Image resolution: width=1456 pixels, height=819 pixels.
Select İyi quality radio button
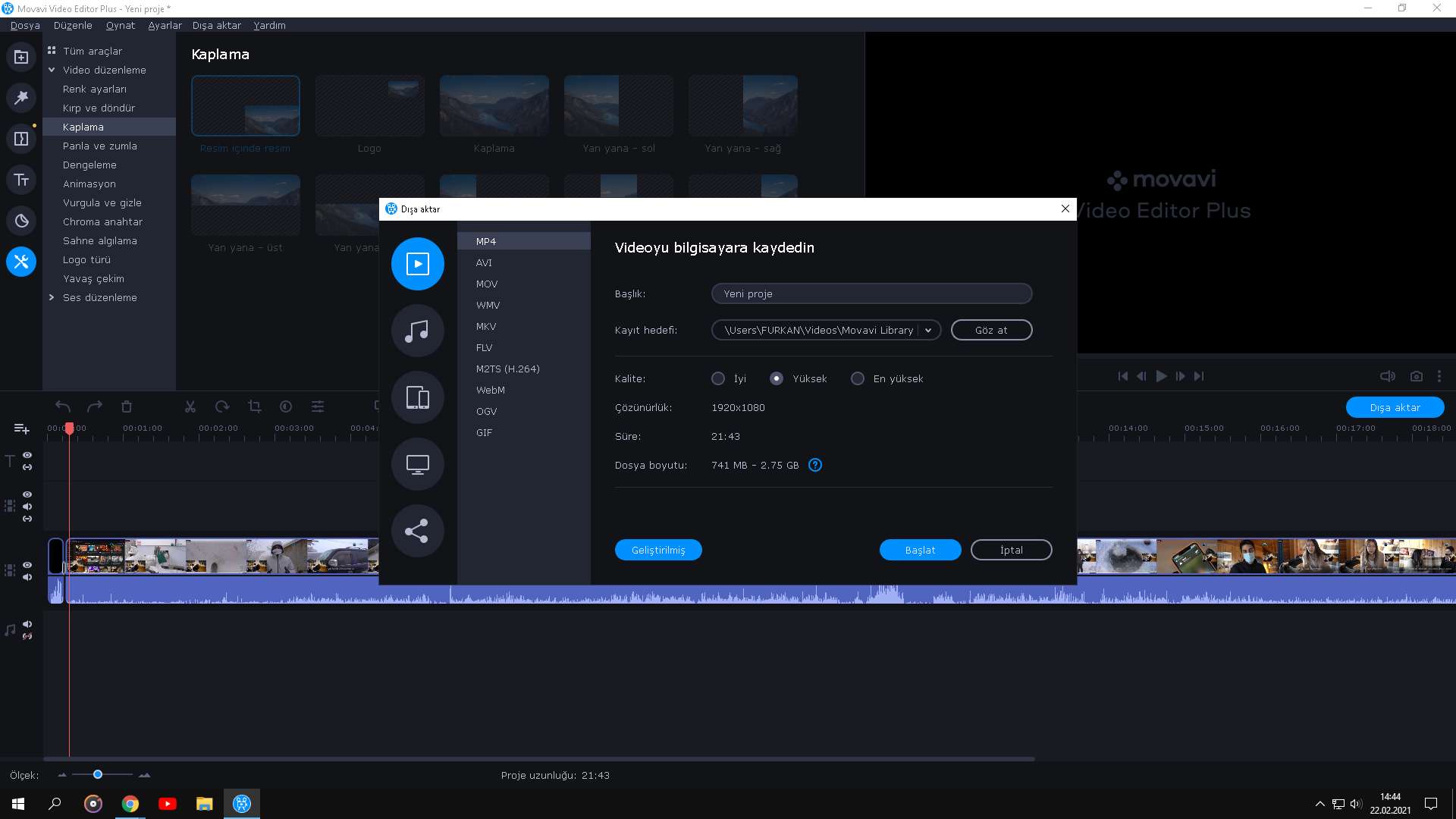(x=717, y=378)
